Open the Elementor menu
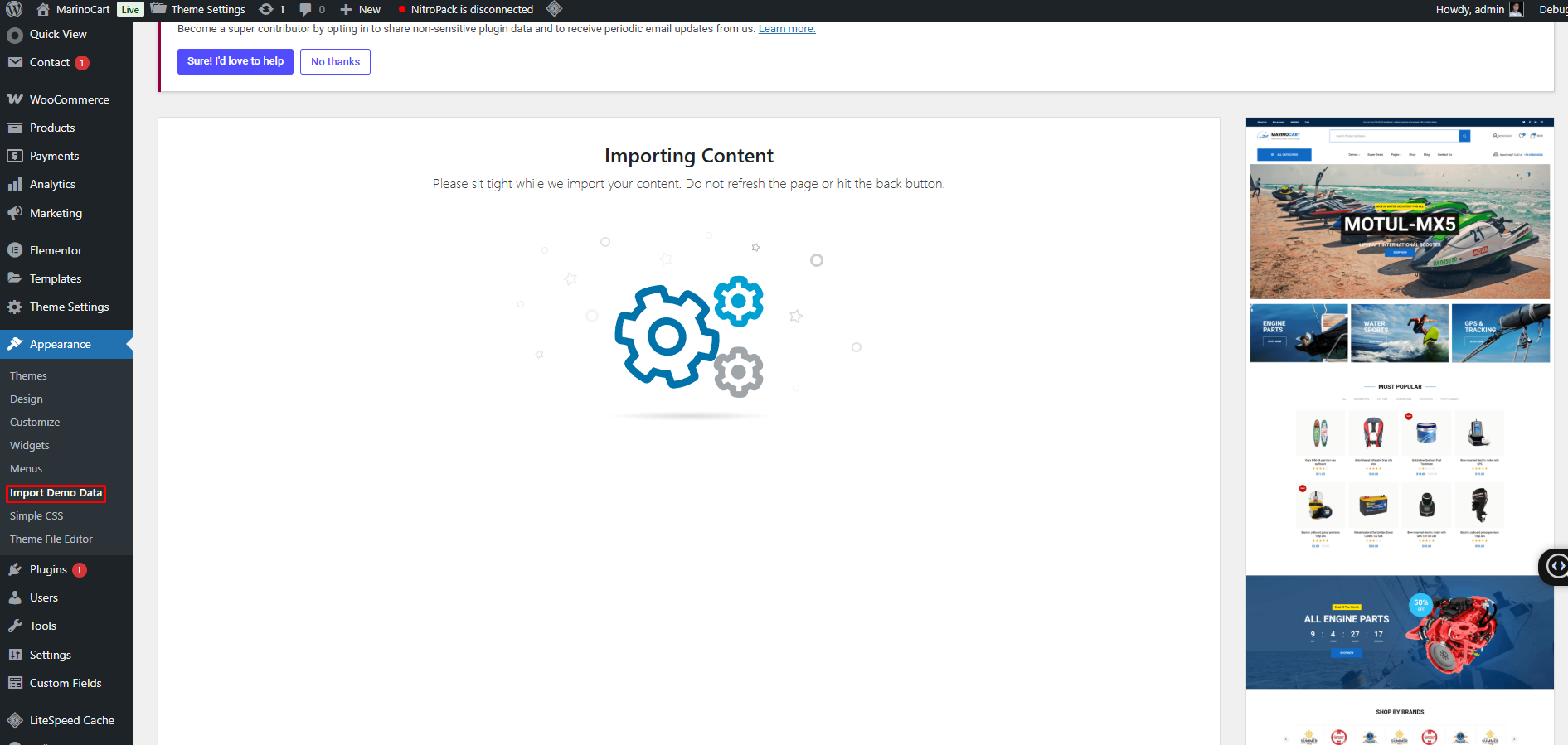Screen dimensions: 1568x745 pyautogui.click(x=56, y=250)
